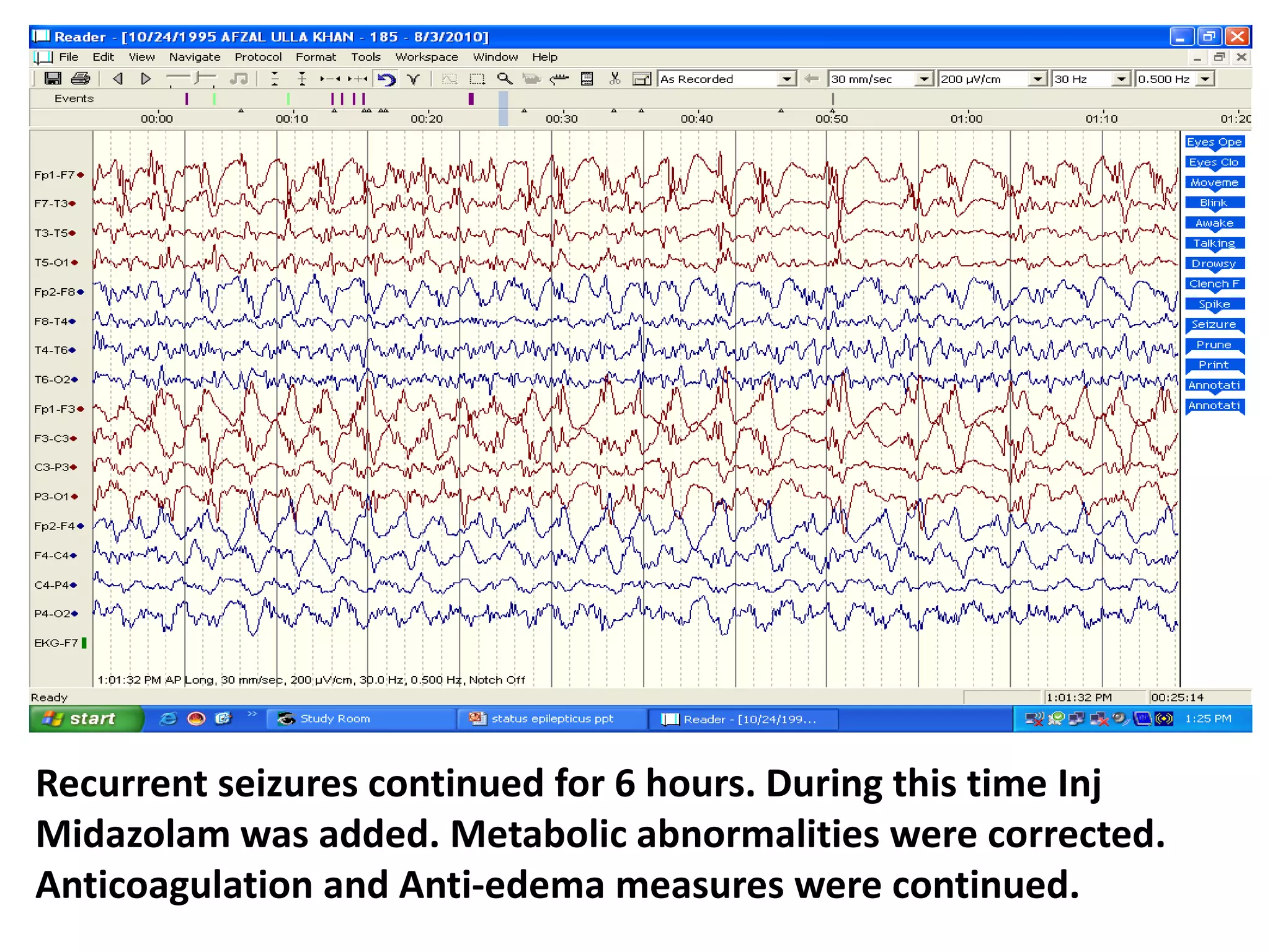Open Study Room taskbar item
This screenshot has width=1270, height=952.
[x=362, y=719]
